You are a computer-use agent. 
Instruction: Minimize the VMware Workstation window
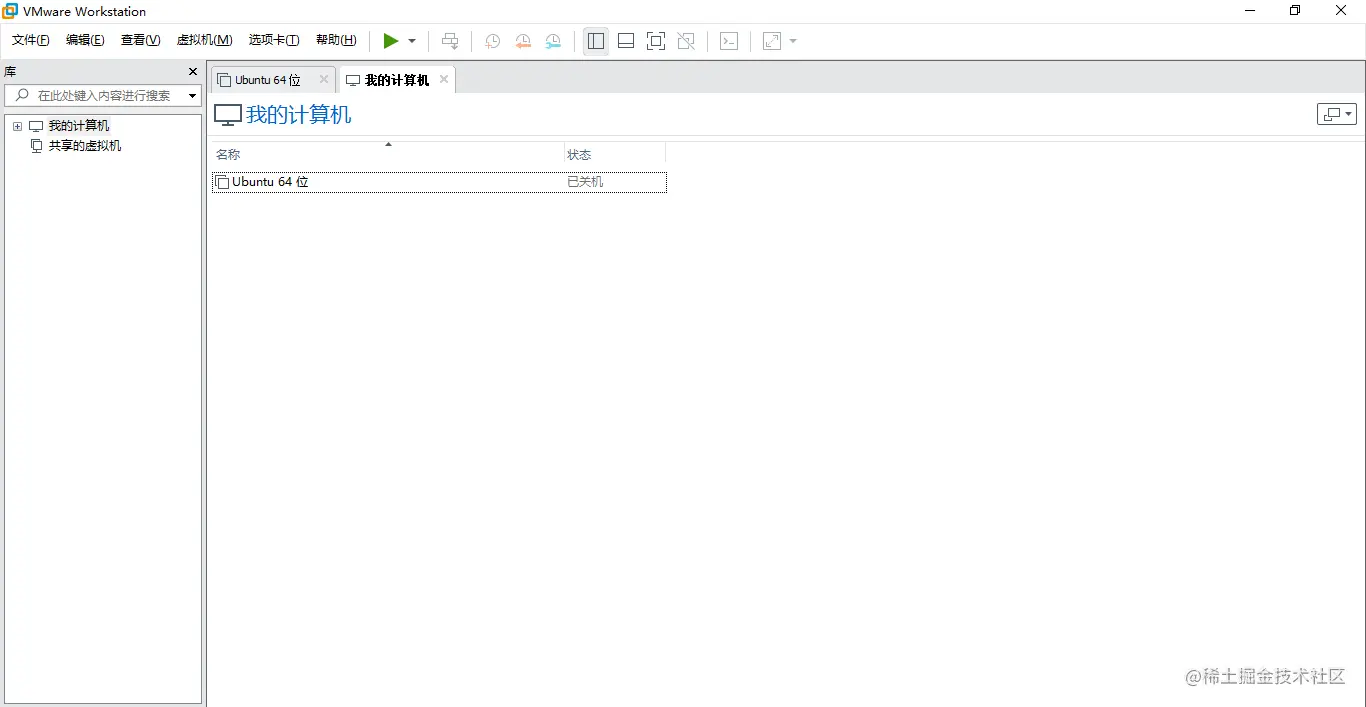click(x=1250, y=11)
